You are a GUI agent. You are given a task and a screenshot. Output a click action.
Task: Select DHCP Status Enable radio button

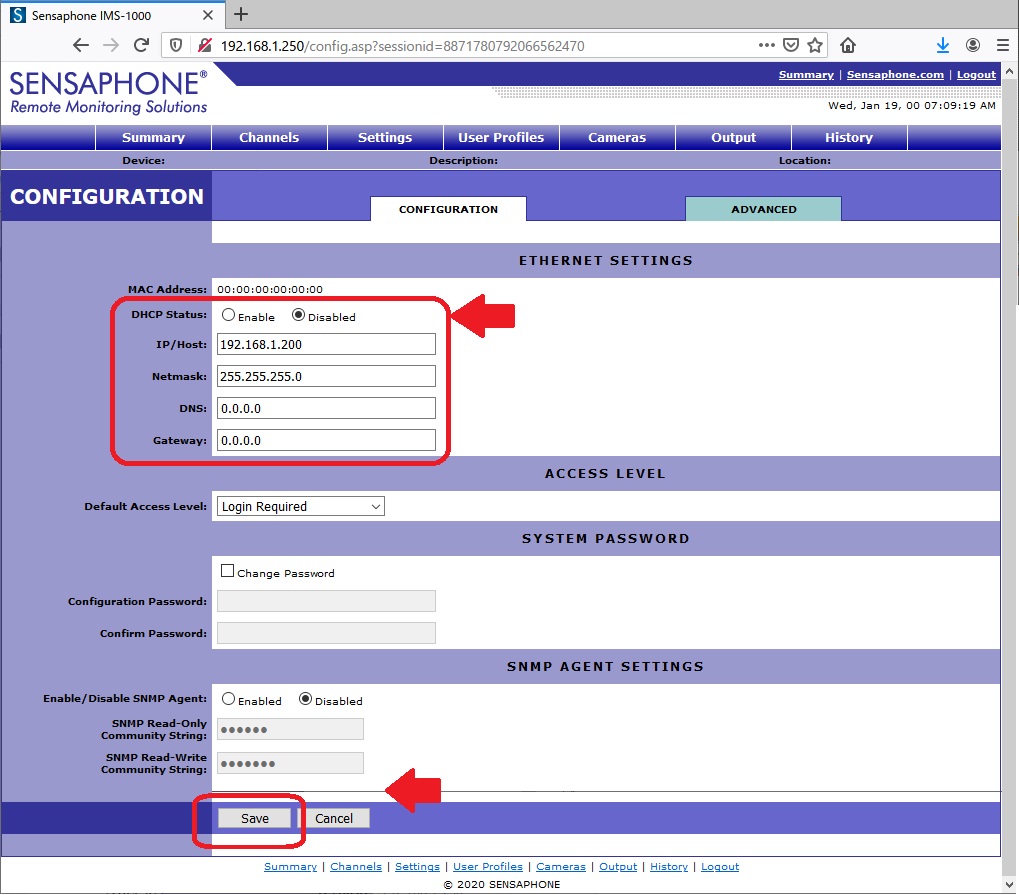pyautogui.click(x=228, y=315)
